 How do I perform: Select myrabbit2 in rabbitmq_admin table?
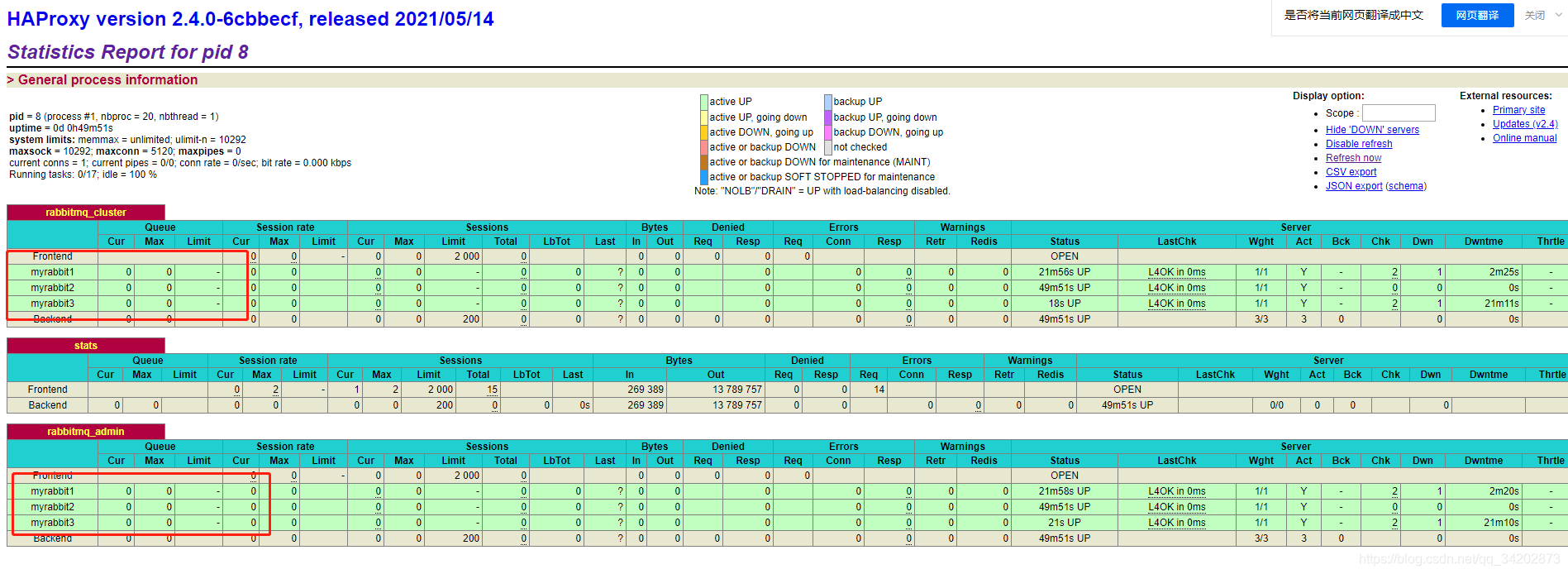coord(52,507)
